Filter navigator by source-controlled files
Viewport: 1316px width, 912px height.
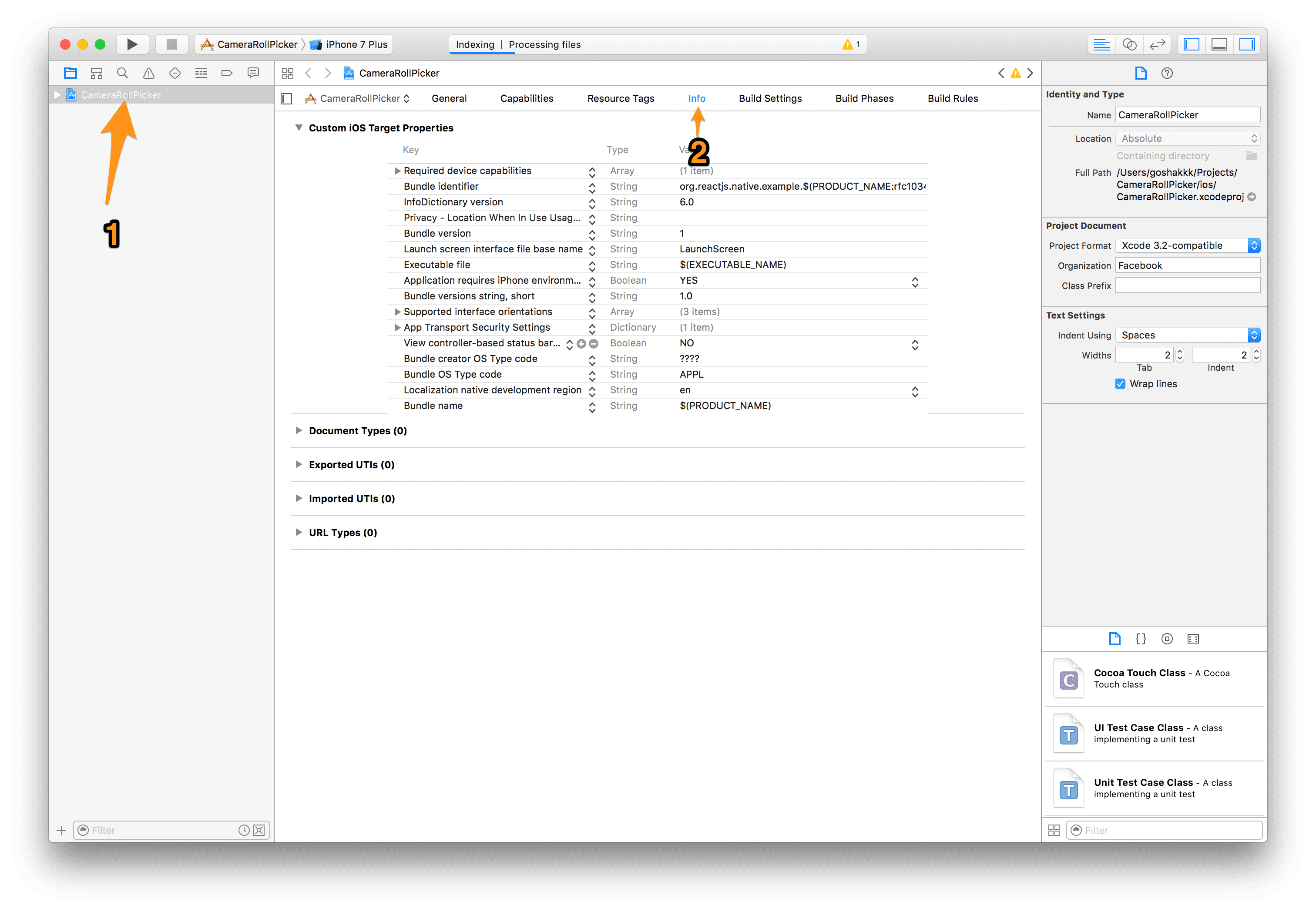(x=259, y=830)
